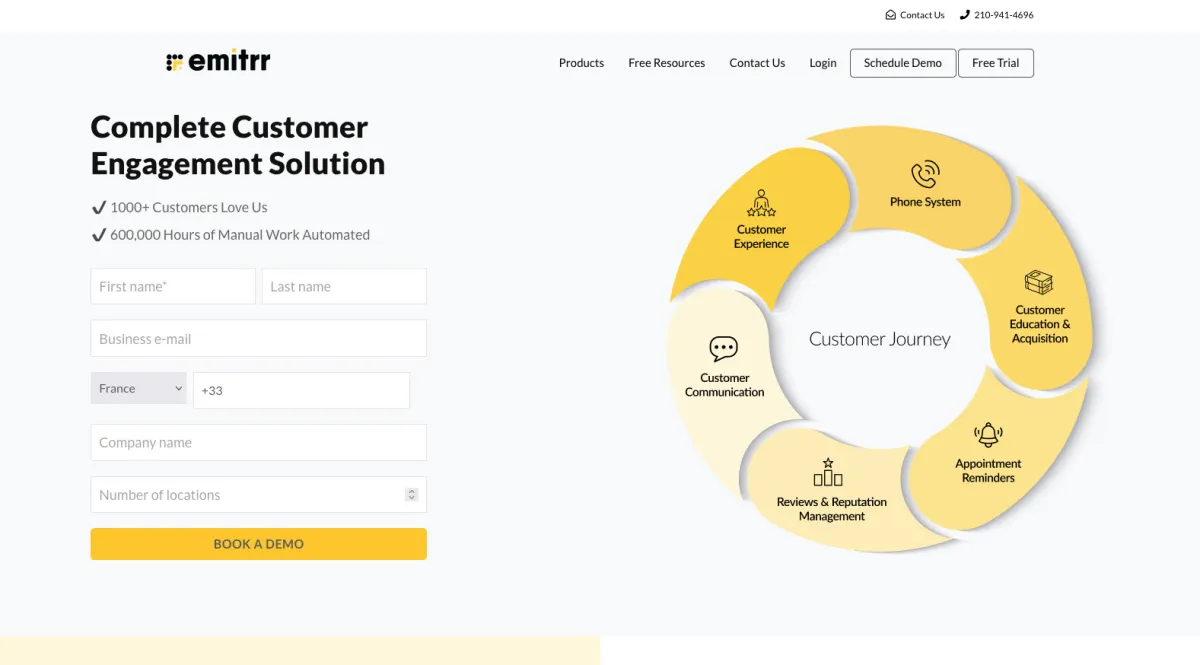Click the emitrr logo icon
The height and width of the screenshot is (665, 1200).
(175, 62)
